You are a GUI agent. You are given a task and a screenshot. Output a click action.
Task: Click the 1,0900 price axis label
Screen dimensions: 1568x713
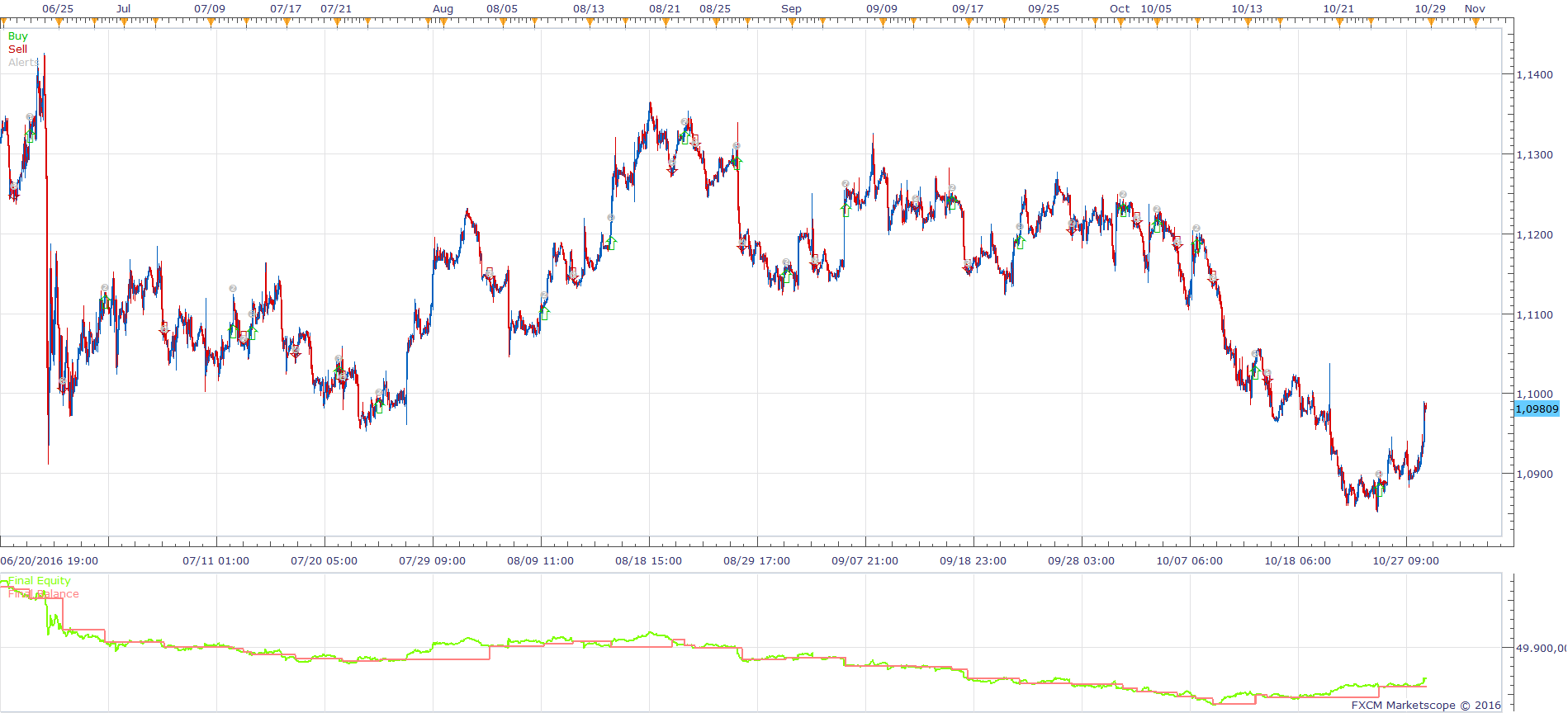click(1534, 475)
